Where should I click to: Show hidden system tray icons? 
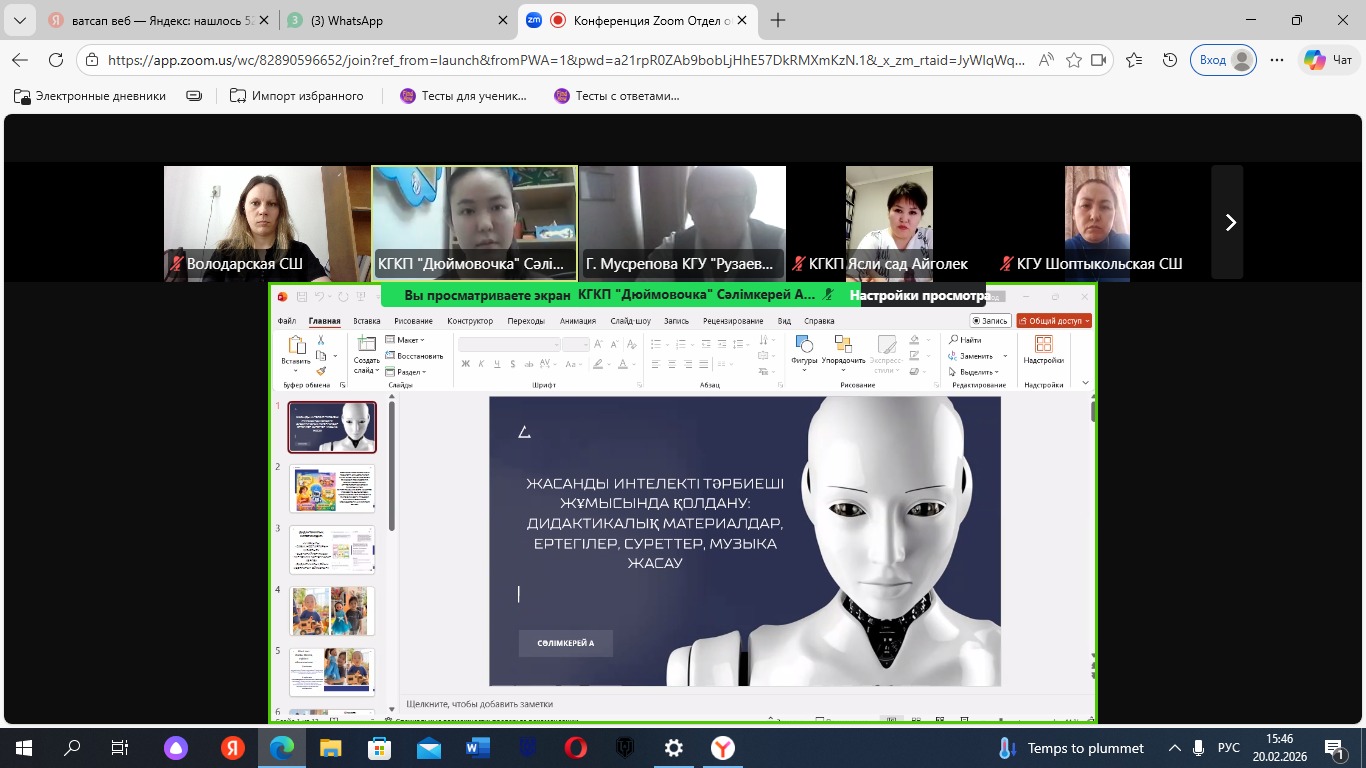[1176, 748]
